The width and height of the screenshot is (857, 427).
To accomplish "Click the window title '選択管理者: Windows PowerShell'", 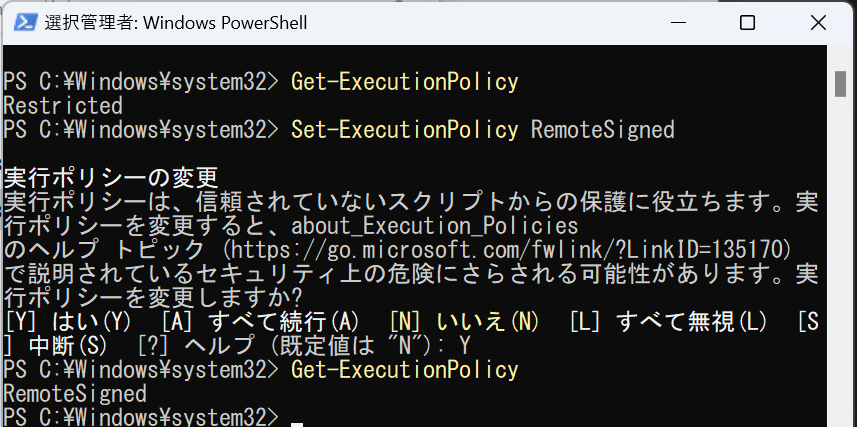I will [175, 23].
